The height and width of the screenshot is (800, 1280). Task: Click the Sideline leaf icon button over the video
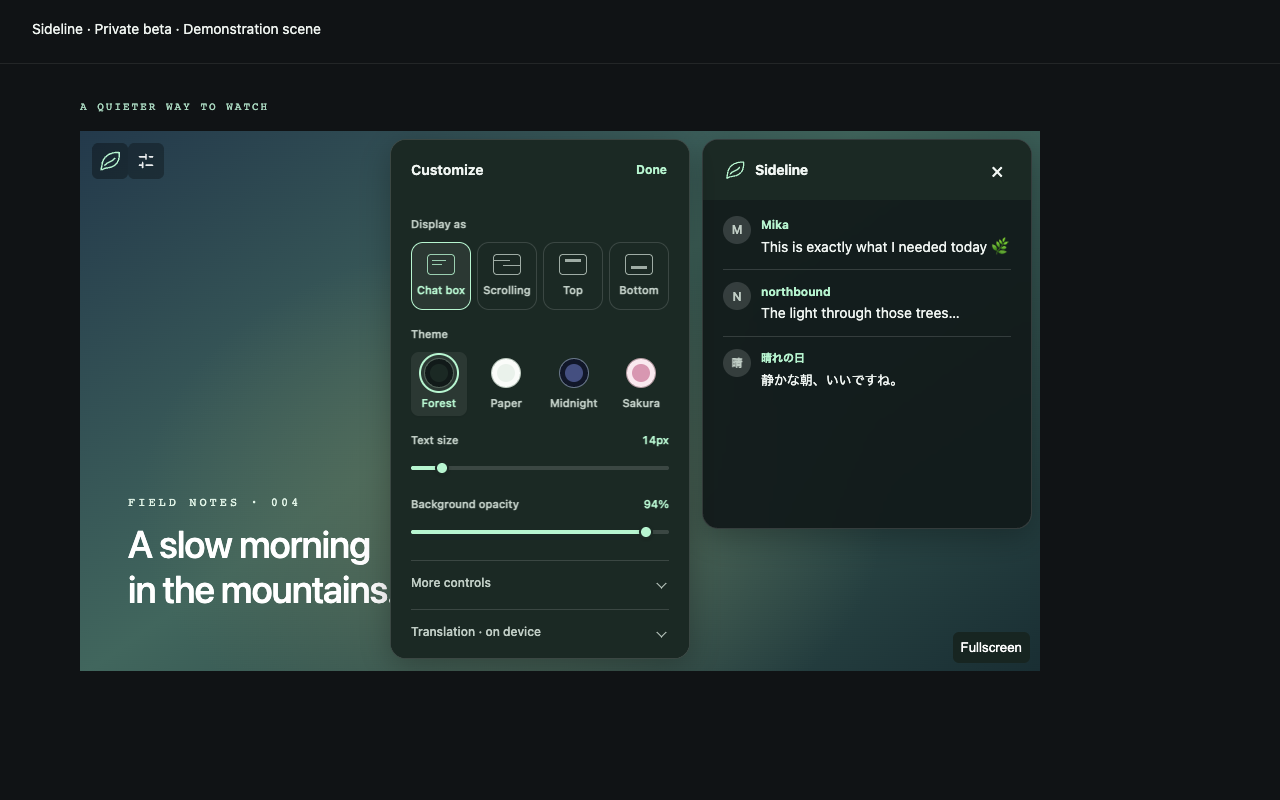110,161
